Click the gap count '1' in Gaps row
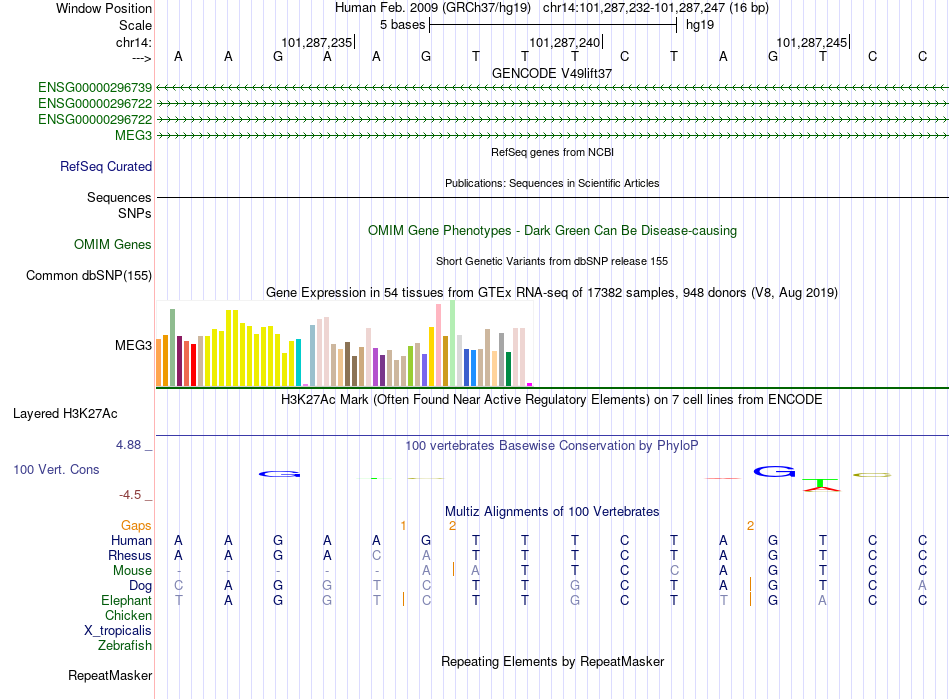This screenshot has width=950, height=699. coord(404,526)
